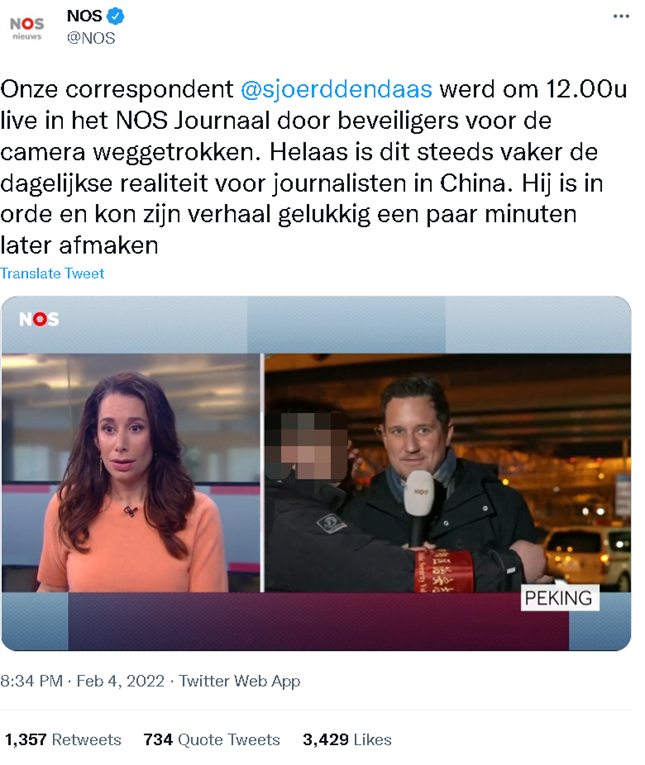Click the news anchor side of the video
This screenshot has width=645, height=765.
131,473
